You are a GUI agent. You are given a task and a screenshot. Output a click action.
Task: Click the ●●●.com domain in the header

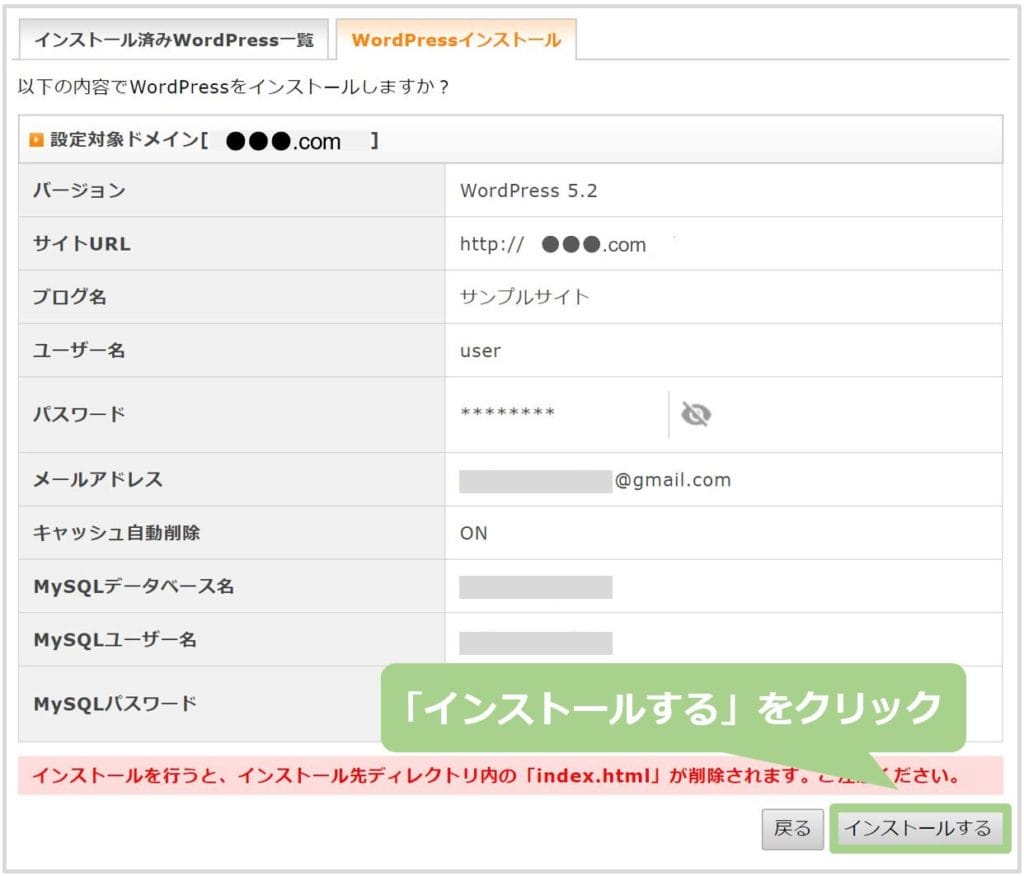pyautogui.click(x=284, y=142)
